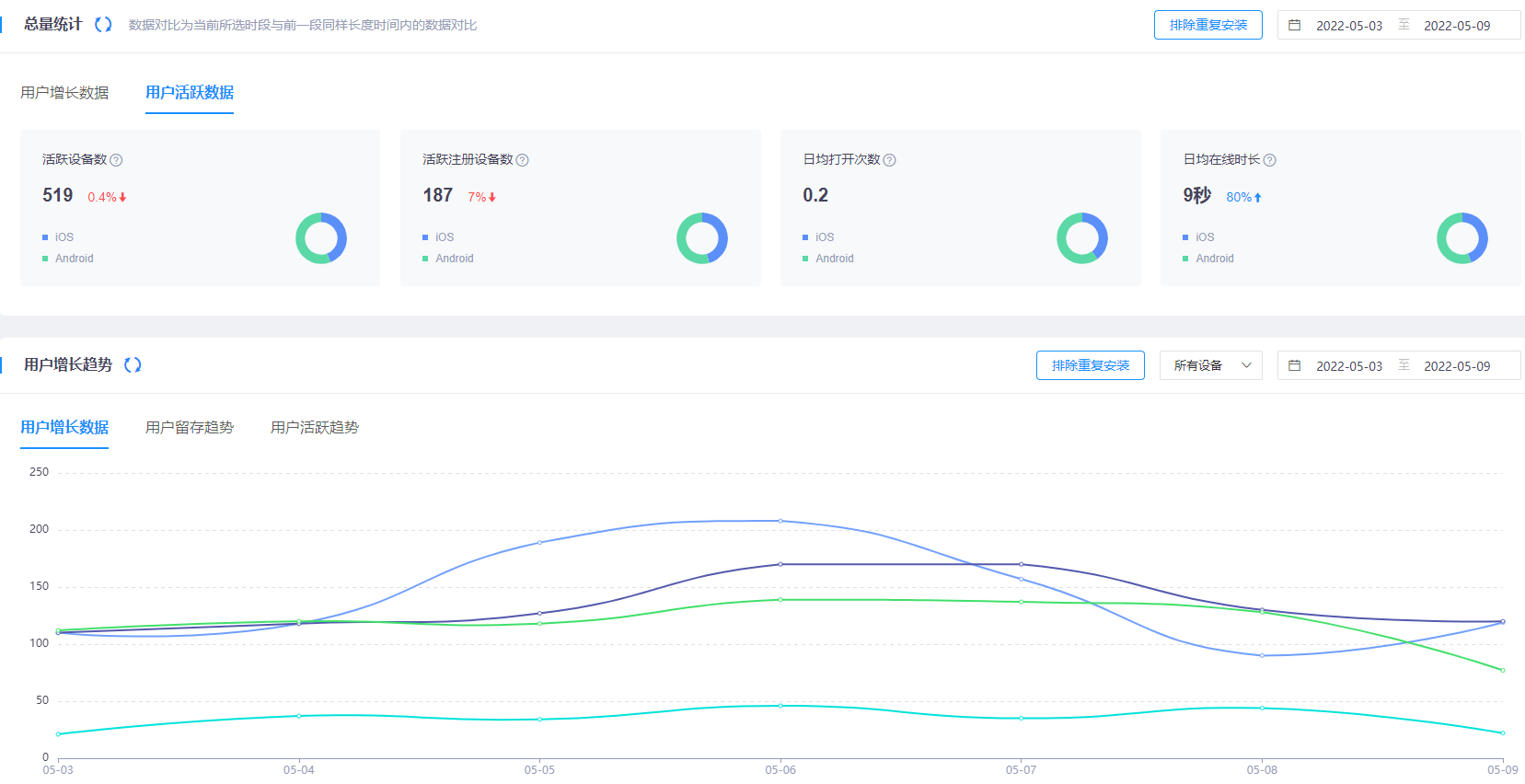Click the 05-06 peak point on the light blue line
This screenshot has width=1525, height=784.
(780, 521)
